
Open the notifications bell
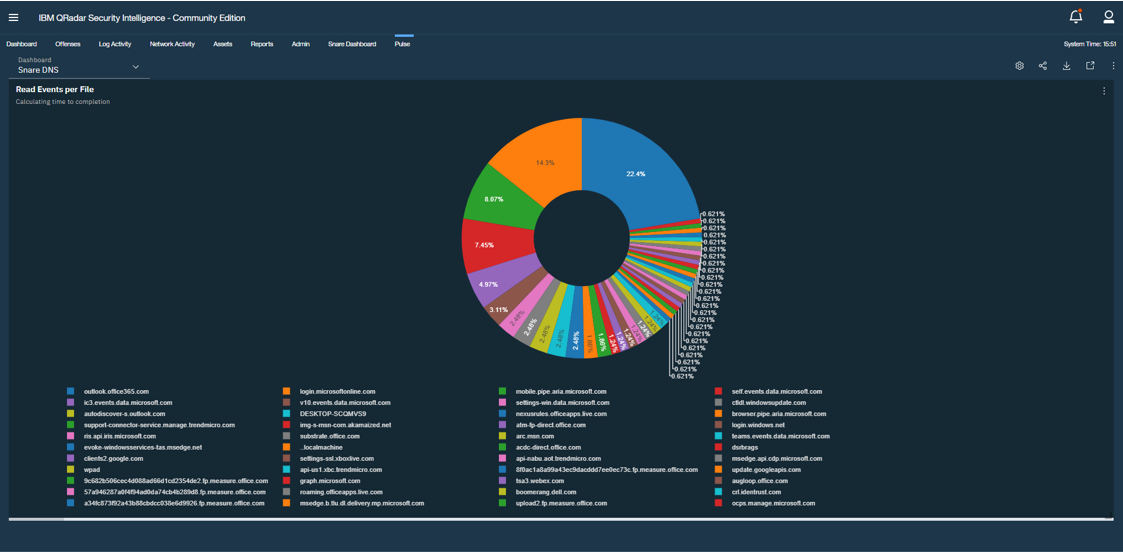point(1075,16)
